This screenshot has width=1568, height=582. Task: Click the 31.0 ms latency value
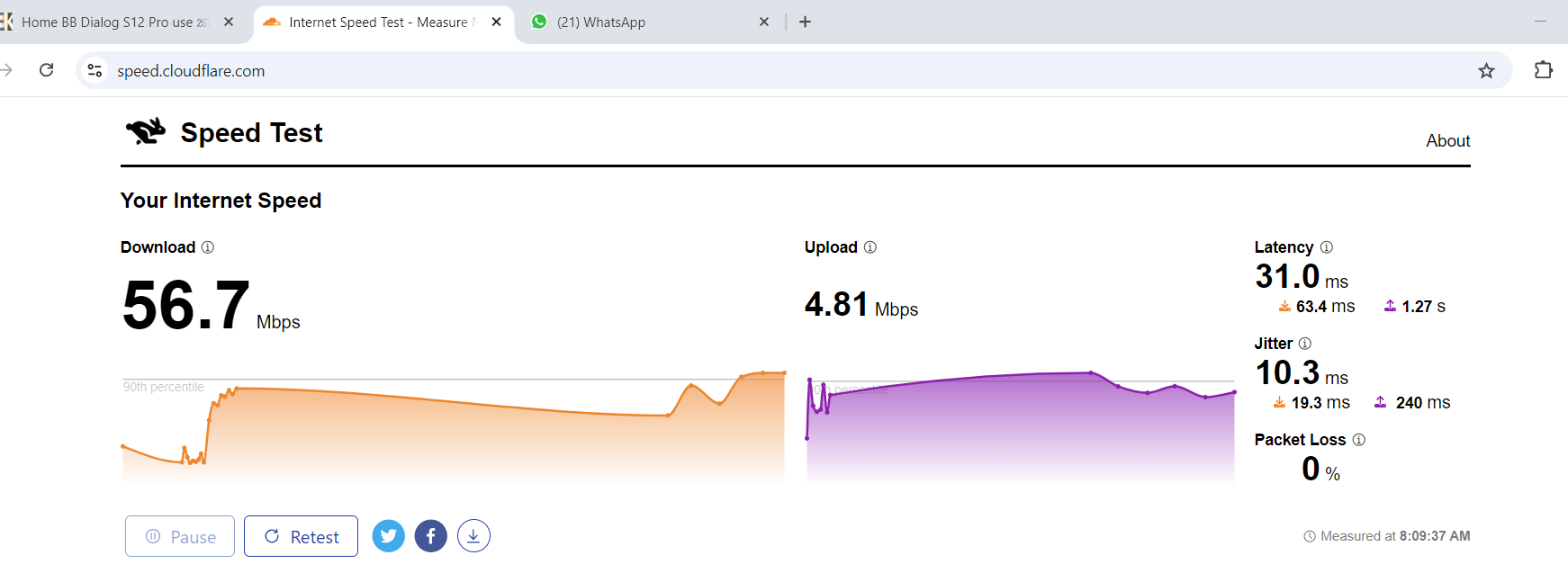point(1302,277)
